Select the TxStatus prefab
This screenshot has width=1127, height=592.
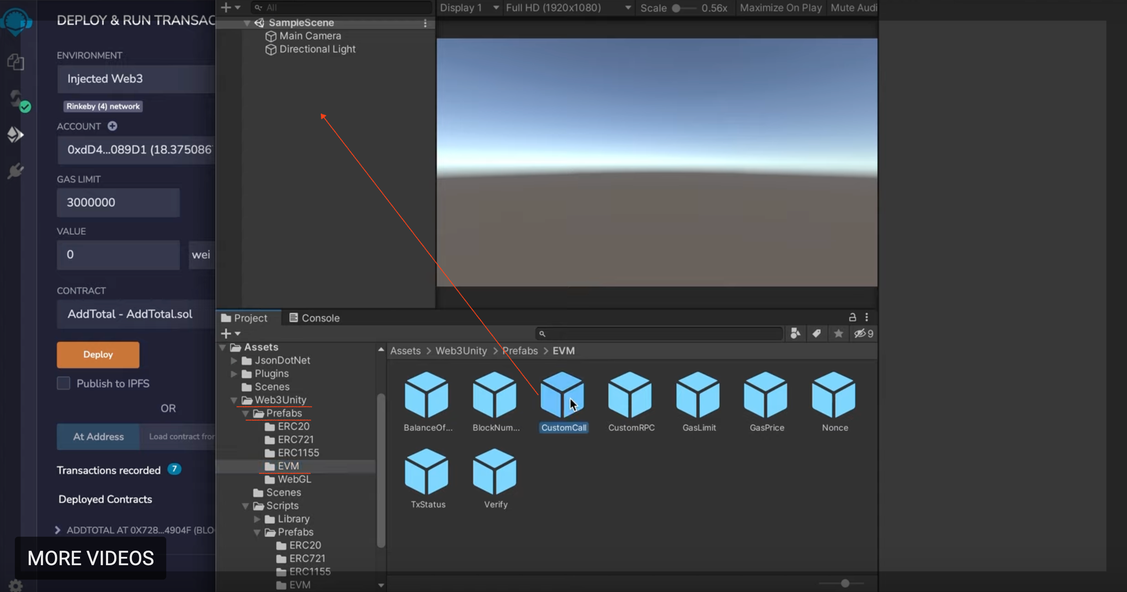[x=427, y=478]
